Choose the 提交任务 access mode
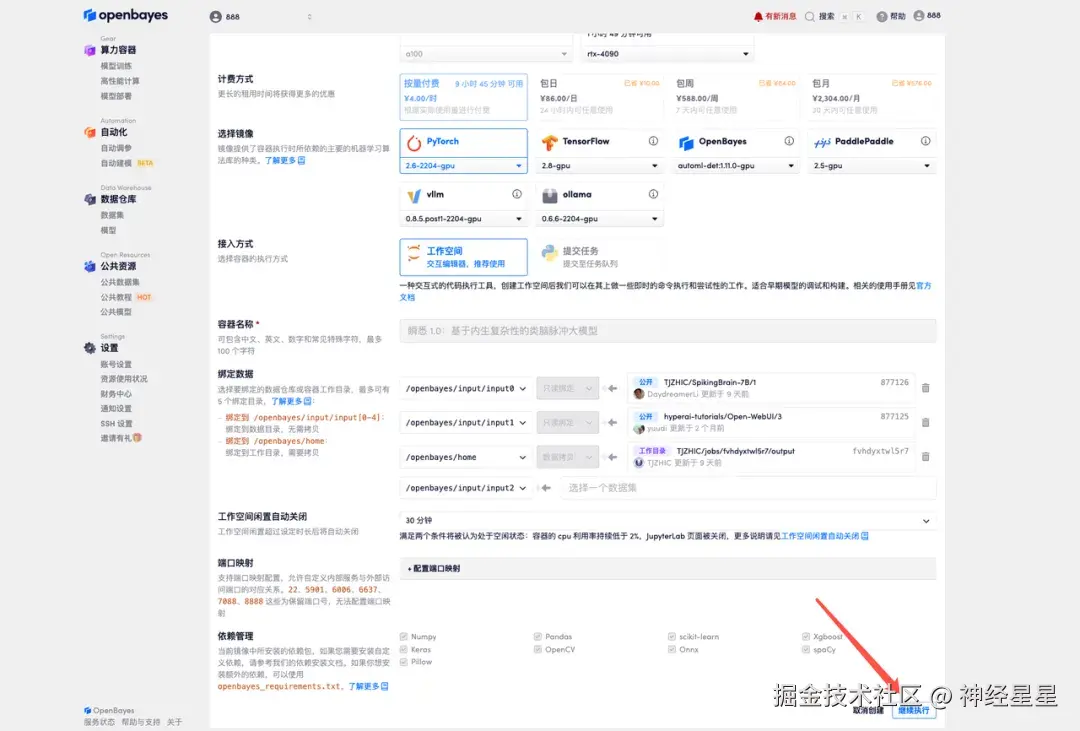The width and height of the screenshot is (1080, 731). (x=599, y=257)
